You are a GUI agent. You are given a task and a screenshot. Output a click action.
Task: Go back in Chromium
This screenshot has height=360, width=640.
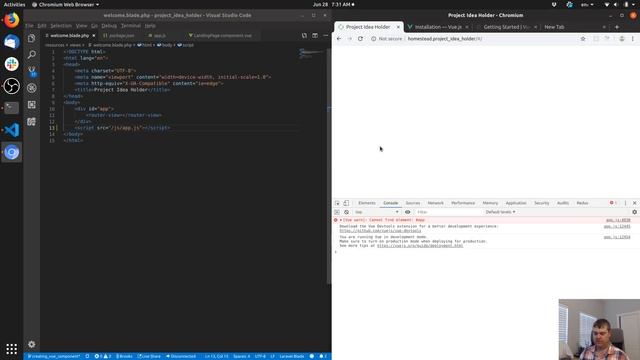pos(339,39)
